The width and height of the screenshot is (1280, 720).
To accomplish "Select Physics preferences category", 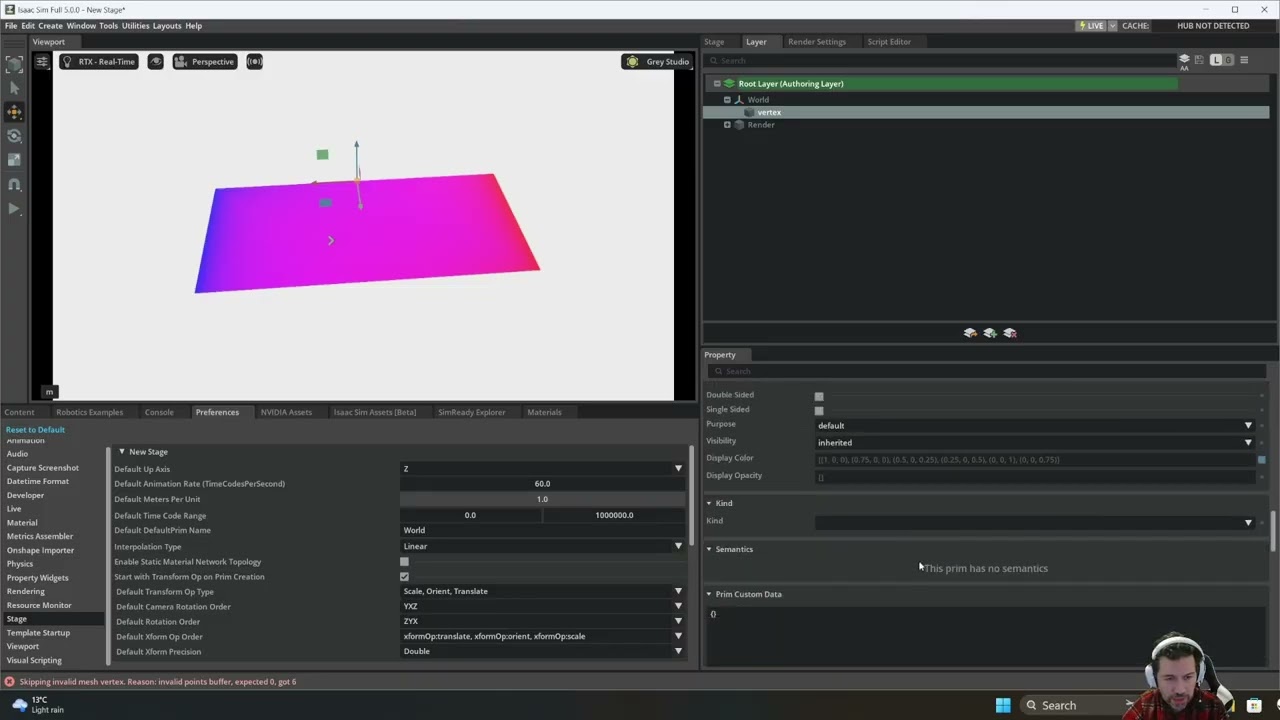I will pos(20,564).
